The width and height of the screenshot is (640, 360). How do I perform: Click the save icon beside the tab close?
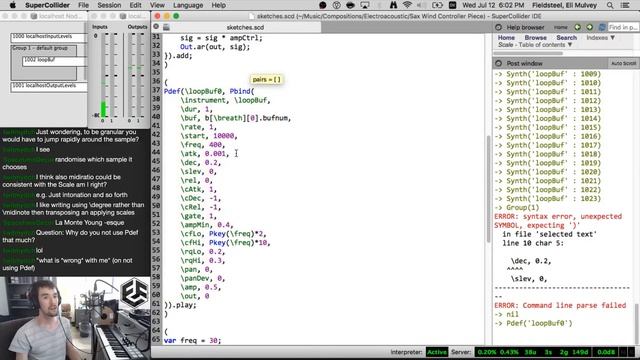click(x=166, y=27)
